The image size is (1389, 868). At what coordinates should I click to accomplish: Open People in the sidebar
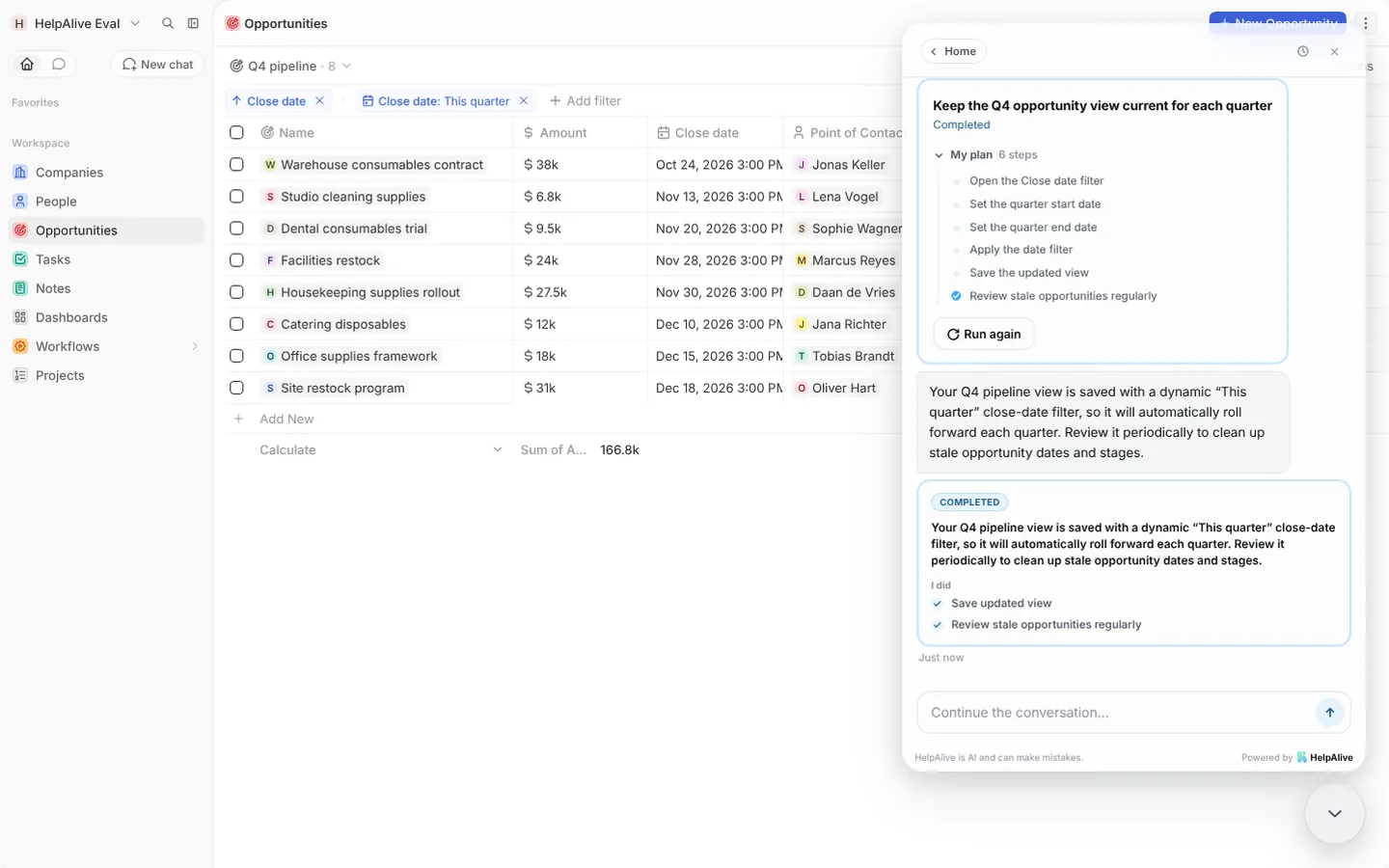pos(106,202)
